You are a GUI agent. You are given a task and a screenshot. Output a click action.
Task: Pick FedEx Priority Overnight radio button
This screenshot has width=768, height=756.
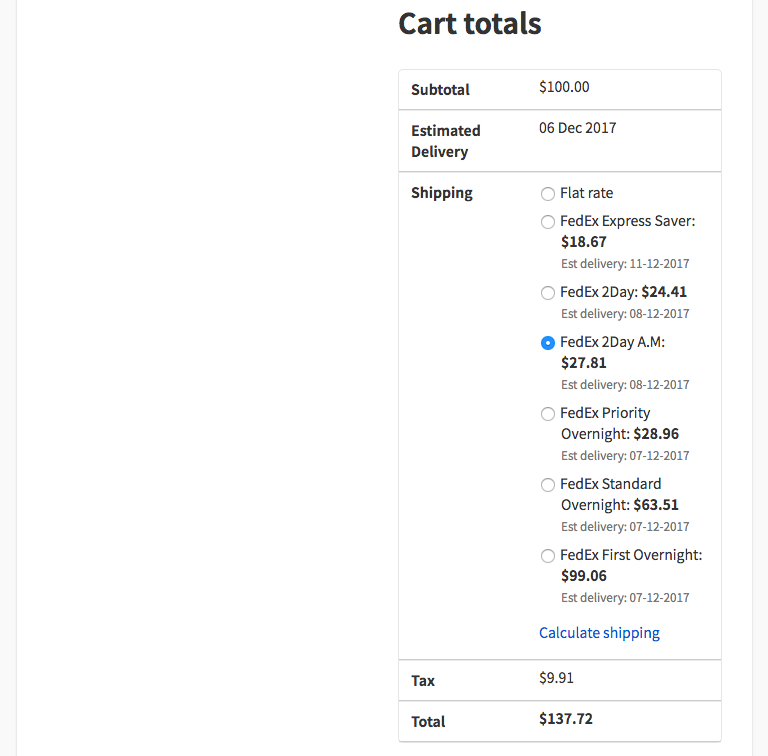click(x=548, y=414)
